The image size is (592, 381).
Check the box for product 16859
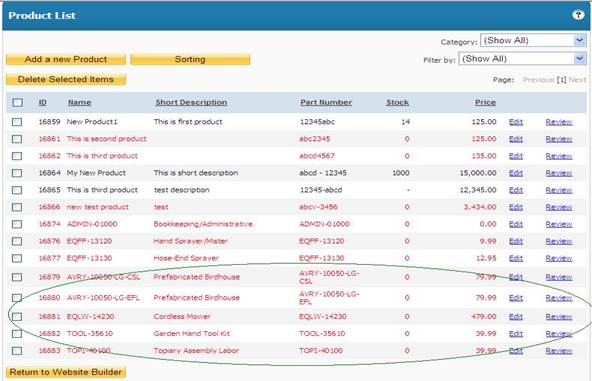click(x=17, y=122)
